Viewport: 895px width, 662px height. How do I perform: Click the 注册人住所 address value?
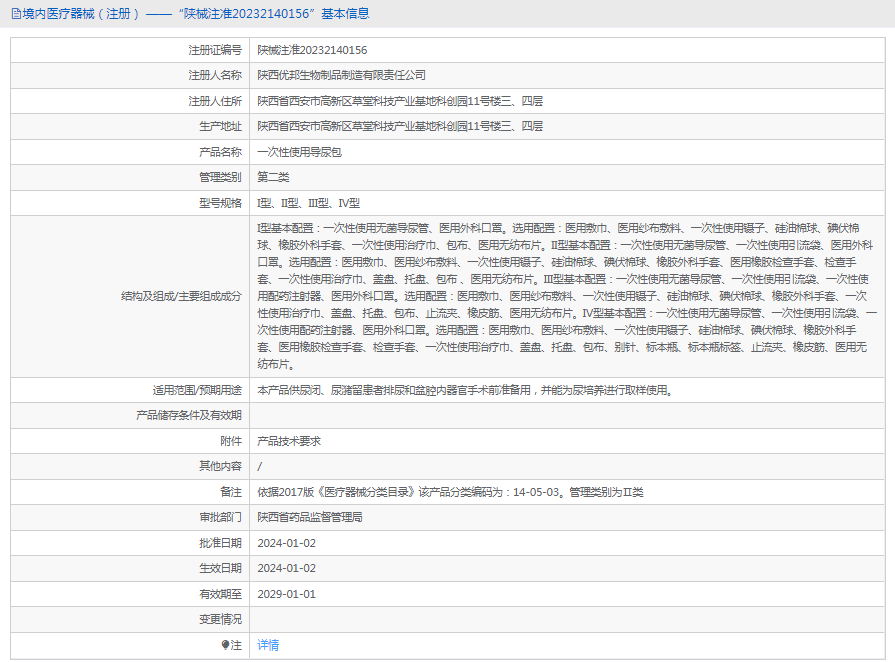[x=400, y=101]
